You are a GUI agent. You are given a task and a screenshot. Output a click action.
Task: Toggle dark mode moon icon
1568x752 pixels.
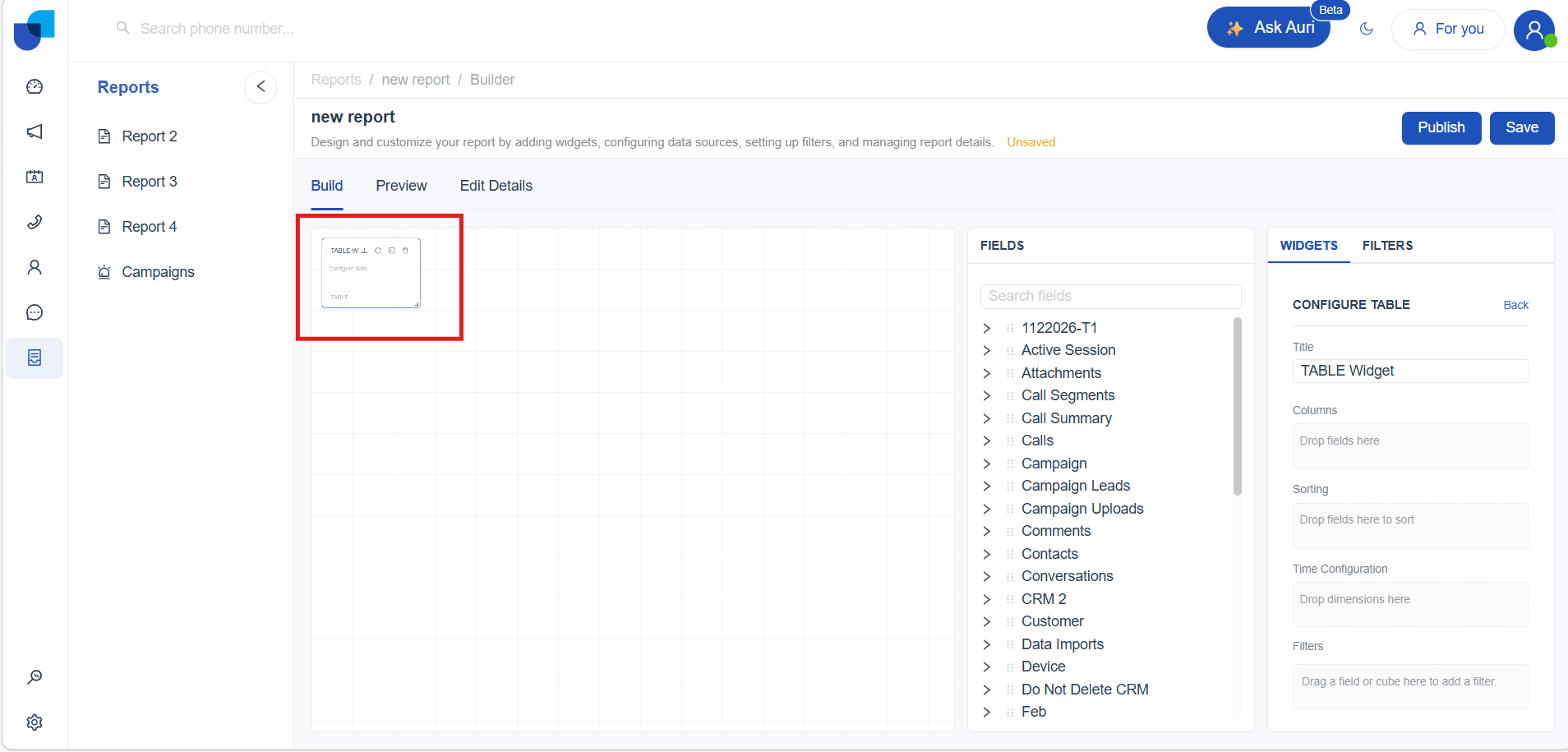(x=1367, y=29)
